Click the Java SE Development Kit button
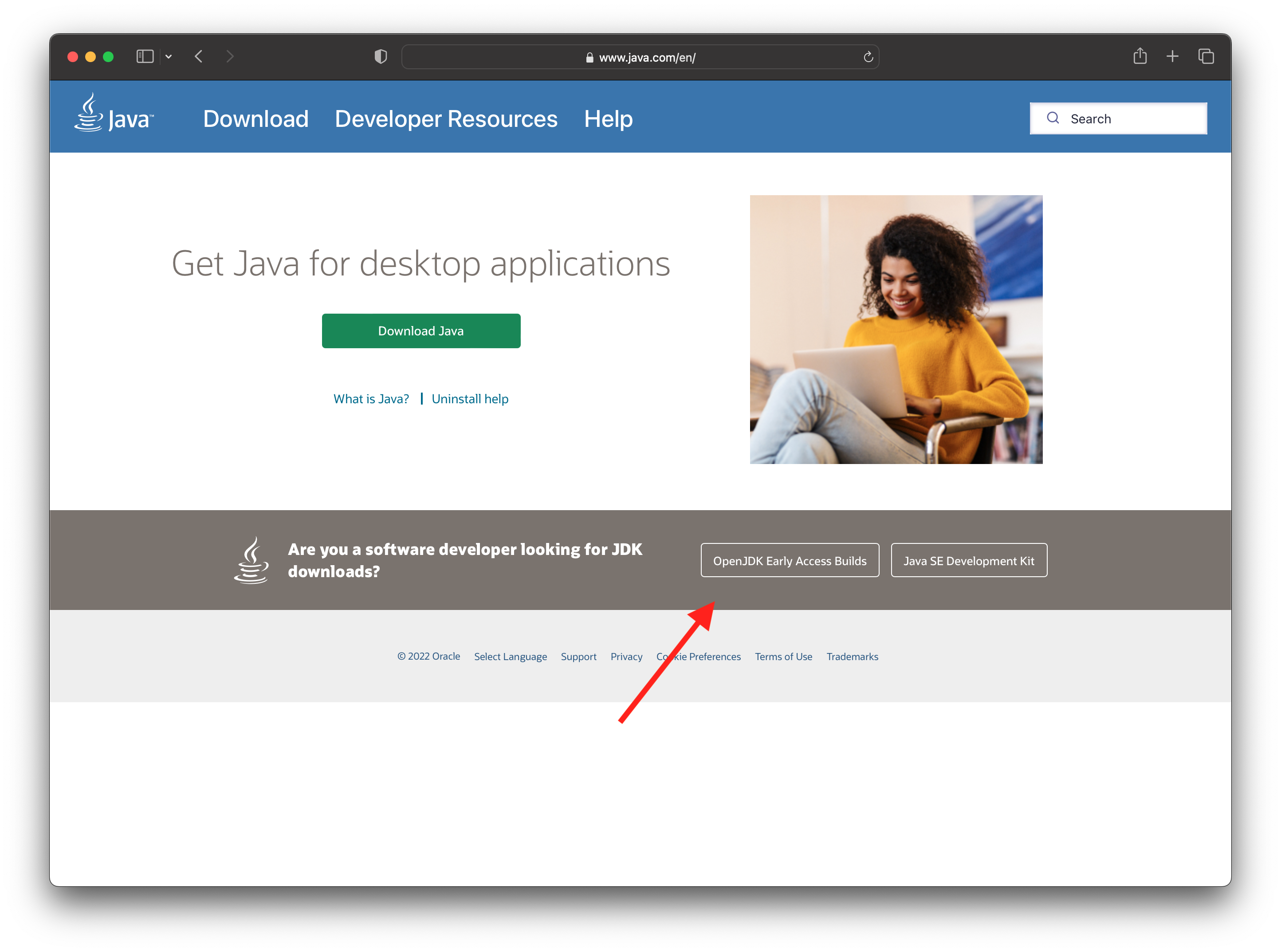Image resolution: width=1281 pixels, height=952 pixels. pyautogui.click(x=967, y=560)
